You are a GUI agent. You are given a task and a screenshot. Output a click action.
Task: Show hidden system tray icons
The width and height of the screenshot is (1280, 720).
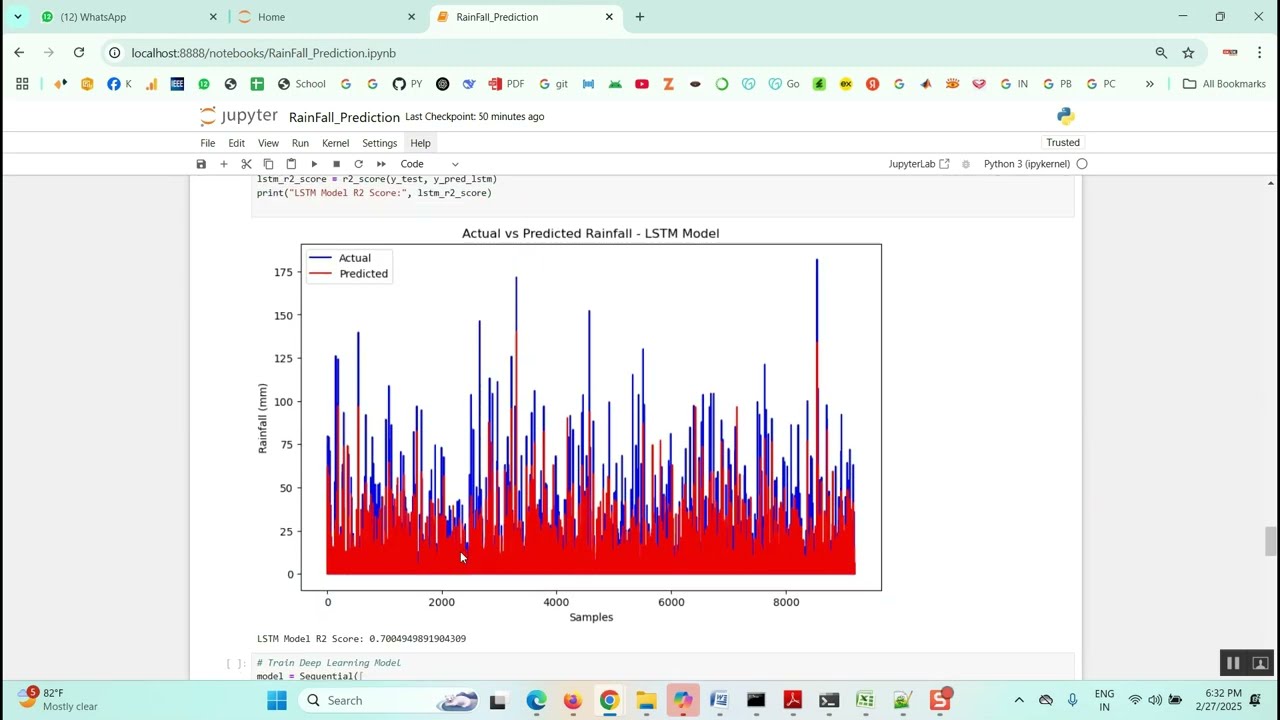[1019, 700]
